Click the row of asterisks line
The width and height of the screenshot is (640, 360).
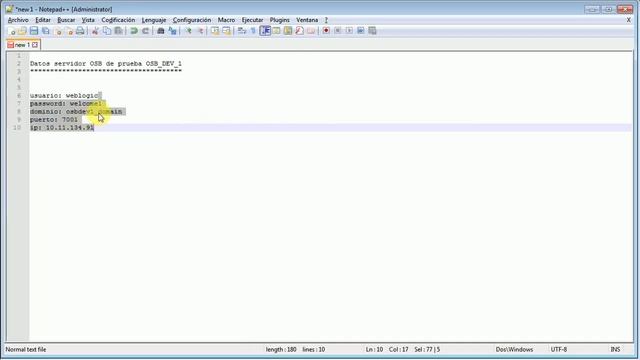tap(106, 71)
